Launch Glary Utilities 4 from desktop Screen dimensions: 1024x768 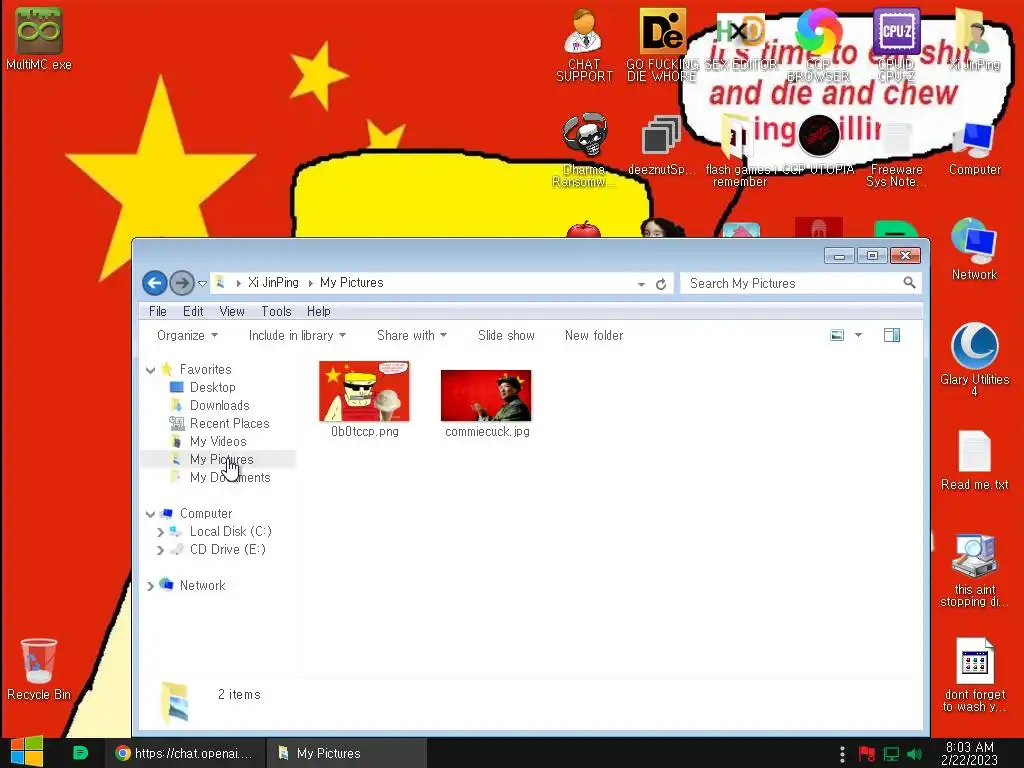(x=974, y=359)
